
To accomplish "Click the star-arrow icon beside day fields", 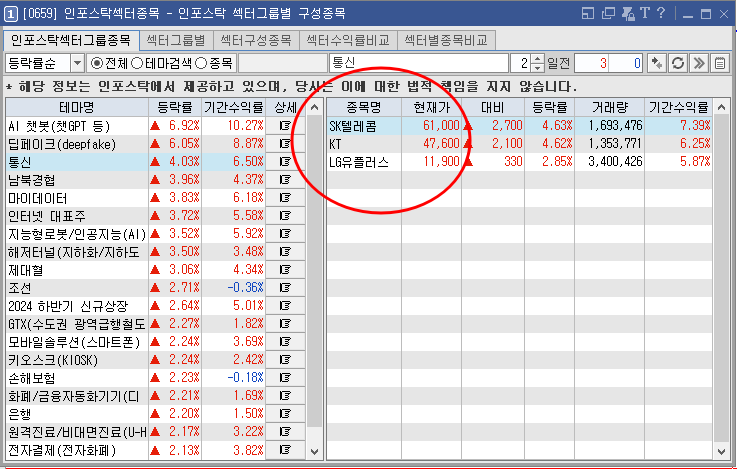I will [x=657, y=63].
